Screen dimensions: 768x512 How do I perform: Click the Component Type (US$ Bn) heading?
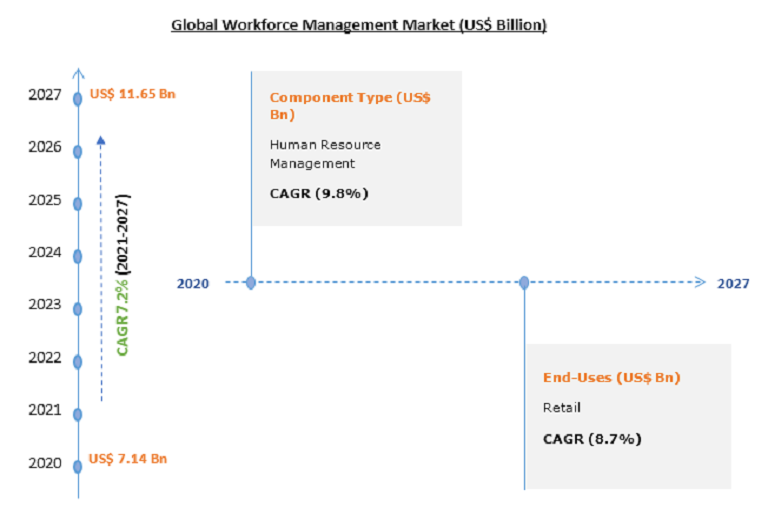tap(350, 105)
